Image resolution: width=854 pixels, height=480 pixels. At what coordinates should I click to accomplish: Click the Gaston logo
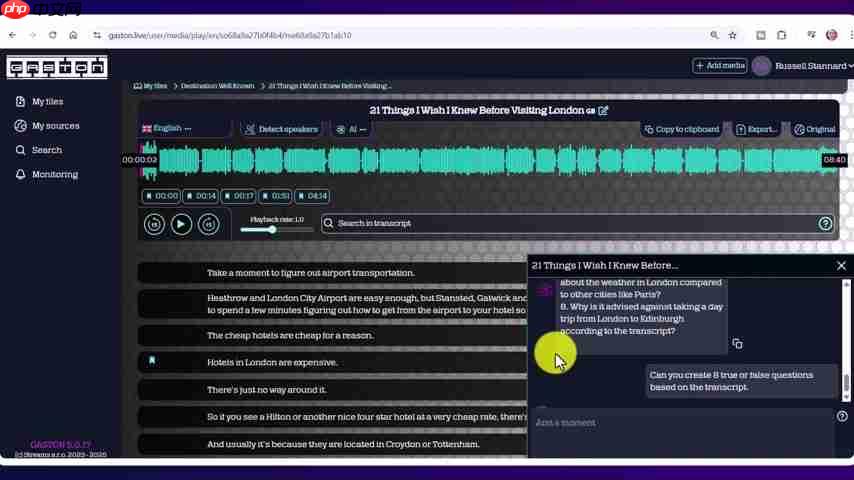[x=57, y=67]
